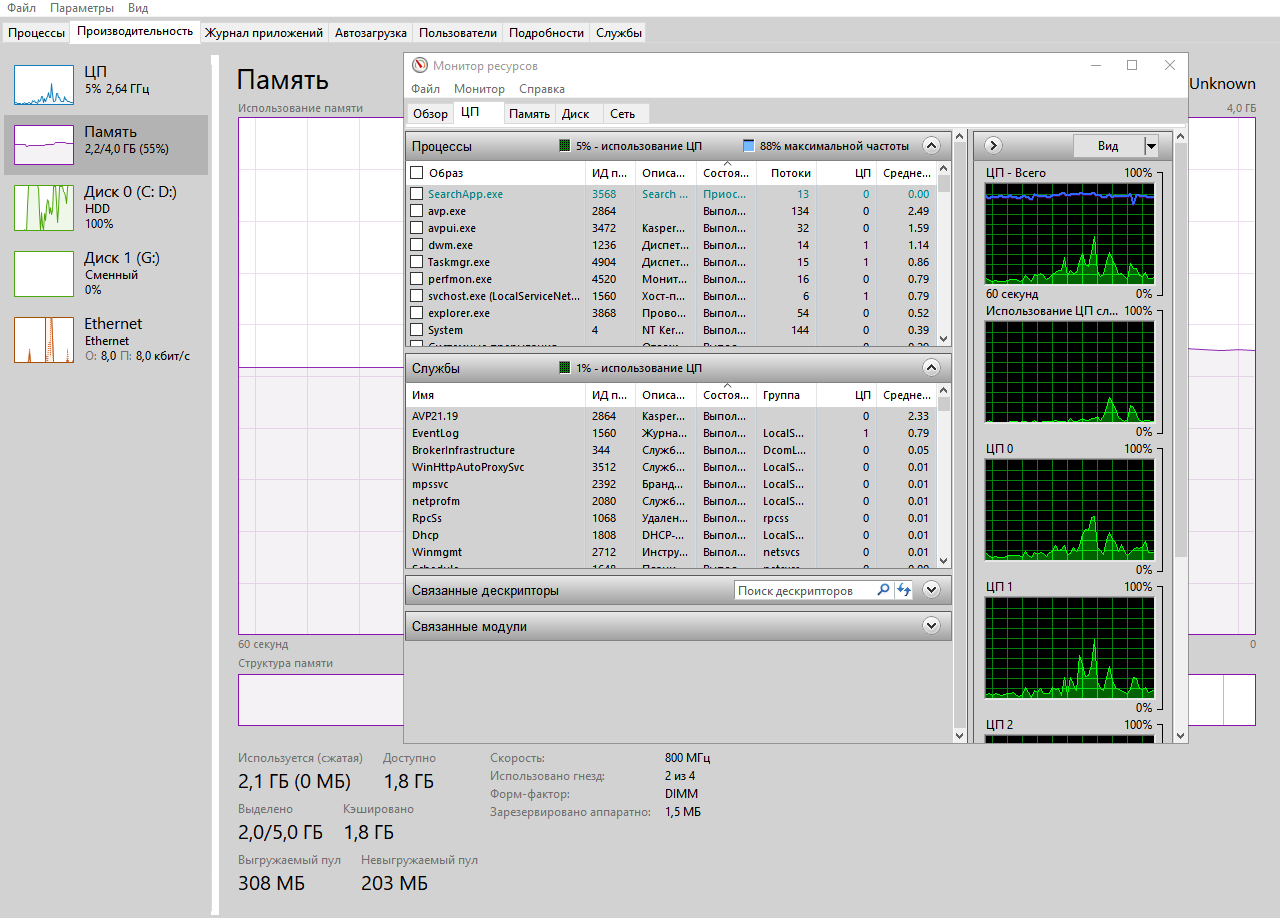Check the avpui.exe process checkbox
The height and width of the screenshot is (918, 1280).
click(x=417, y=228)
